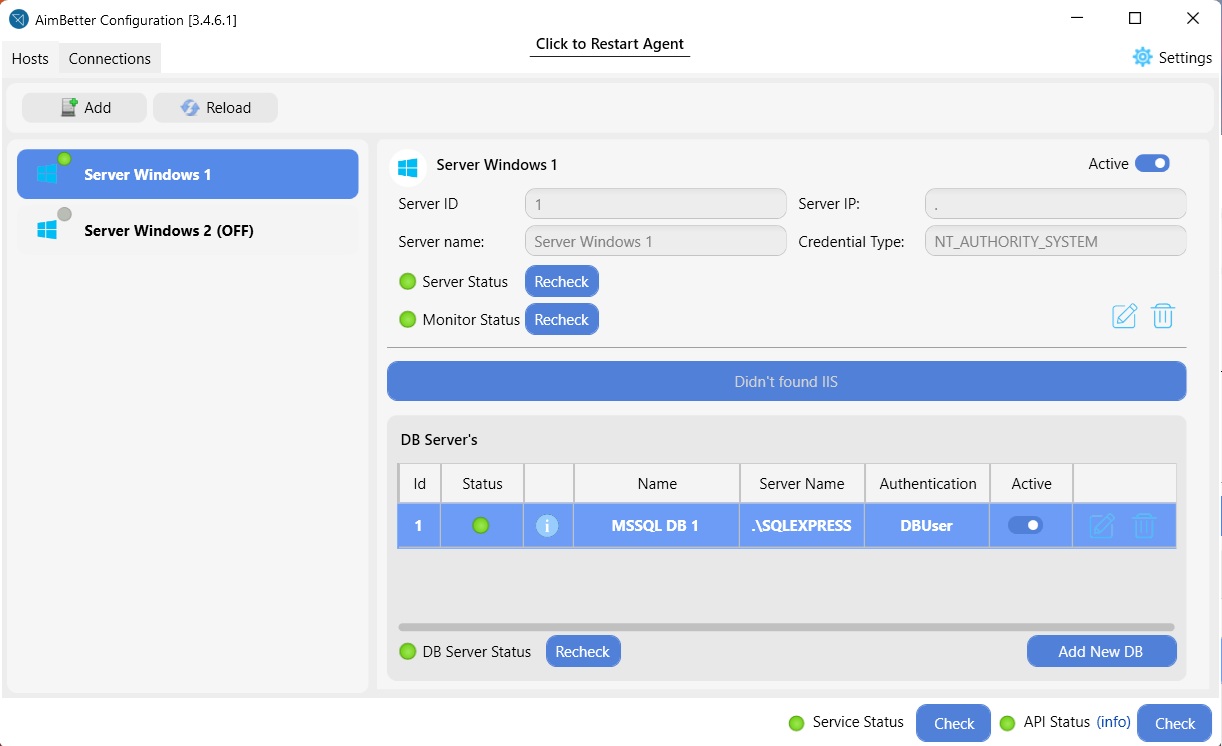Image resolution: width=1222 pixels, height=746 pixels.
Task: Recheck the Monitor Status
Action: click(562, 320)
